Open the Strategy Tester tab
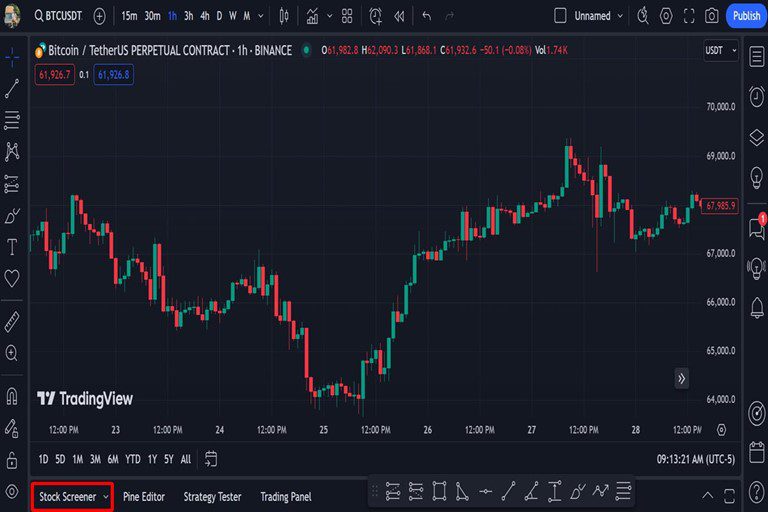This screenshot has width=768, height=512. (x=212, y=497)
